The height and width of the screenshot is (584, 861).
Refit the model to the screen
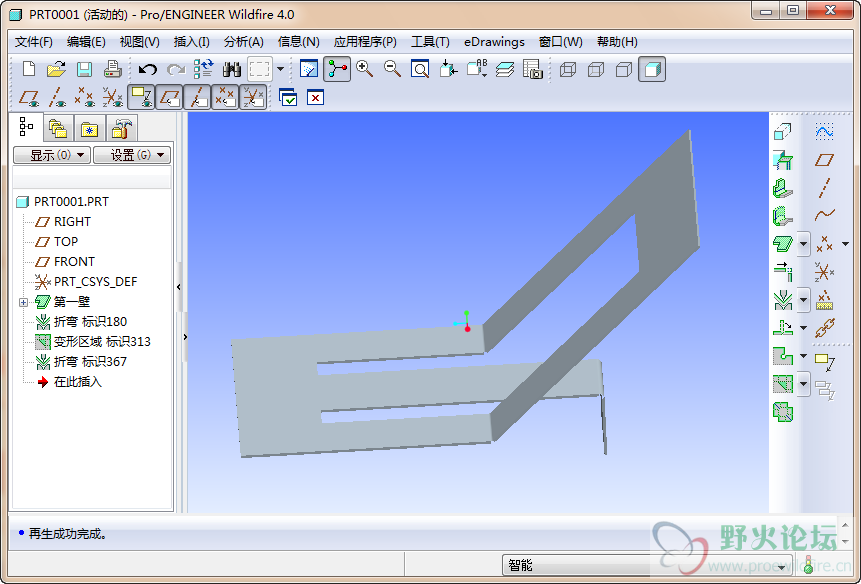420,70
